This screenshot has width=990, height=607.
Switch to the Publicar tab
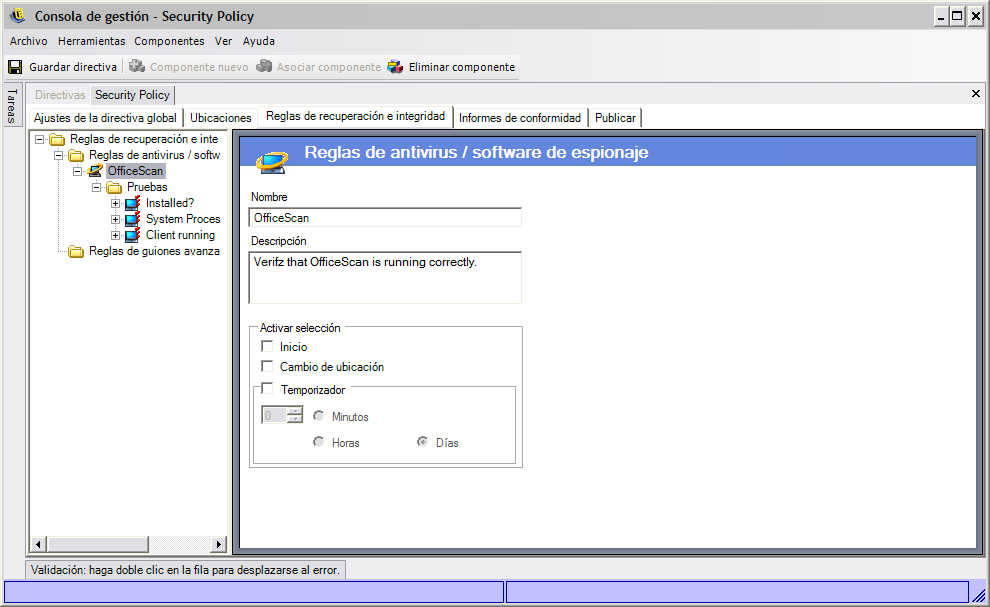pyautogui.click(x=615, y=118)
